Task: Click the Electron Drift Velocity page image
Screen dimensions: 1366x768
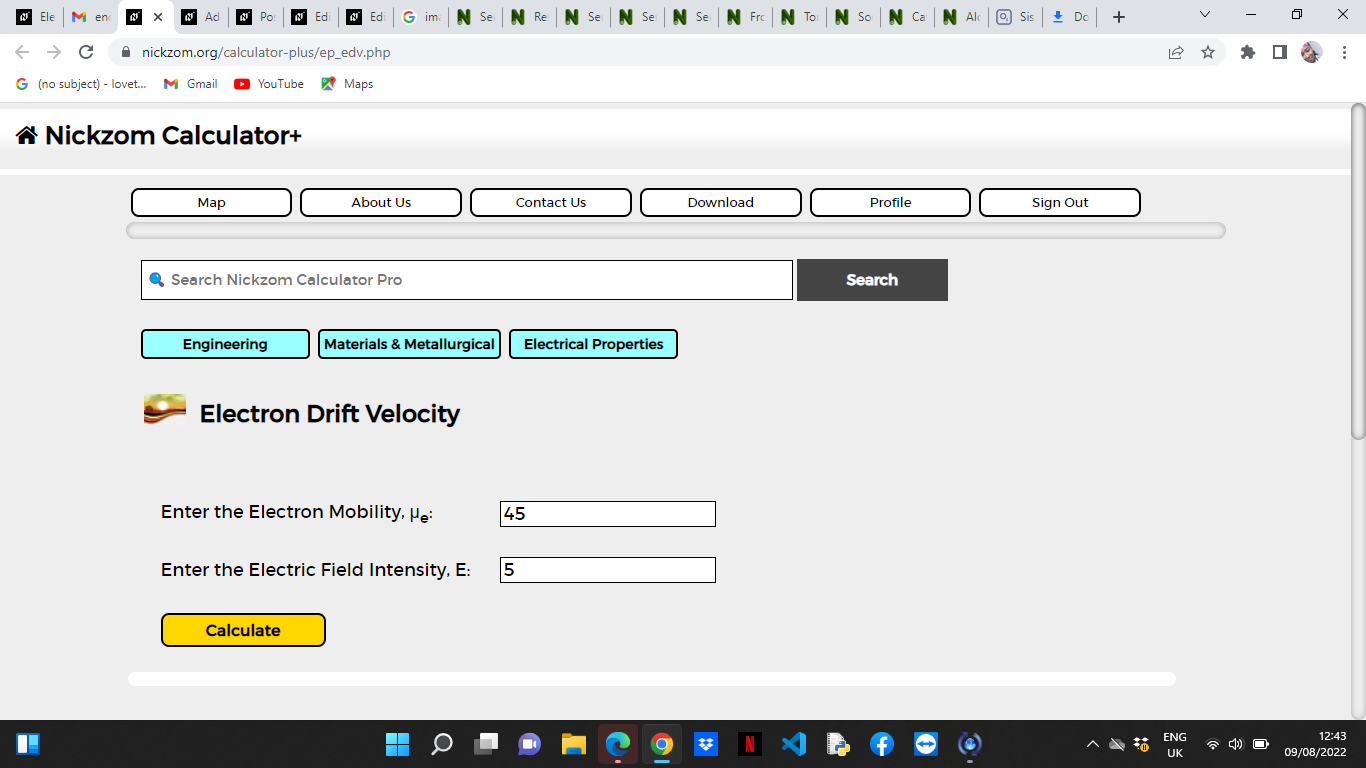Action: coord(165,410)
